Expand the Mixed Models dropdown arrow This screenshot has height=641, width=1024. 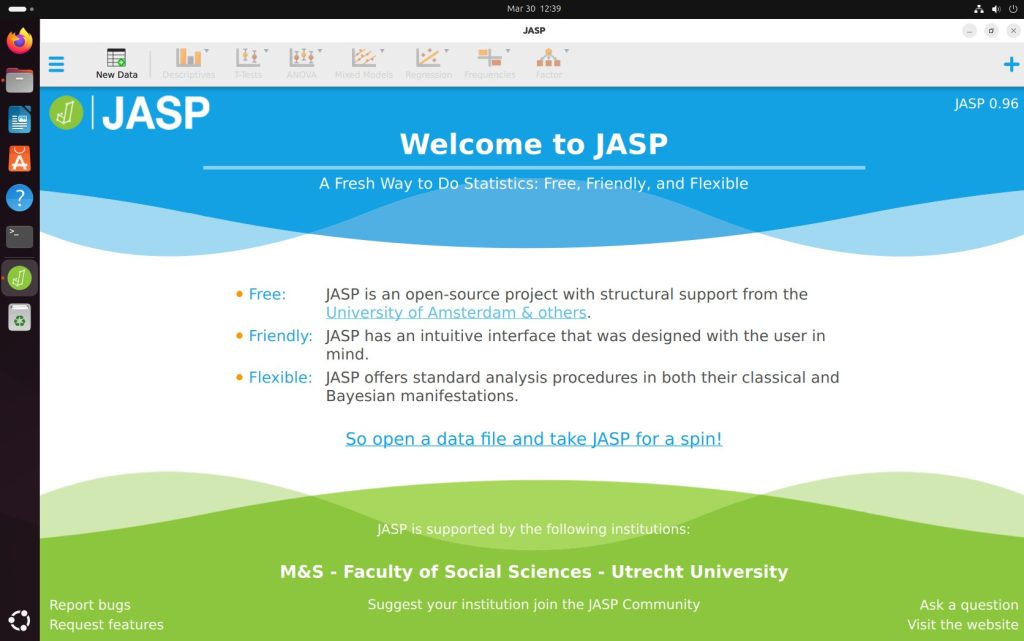point(382,50)
